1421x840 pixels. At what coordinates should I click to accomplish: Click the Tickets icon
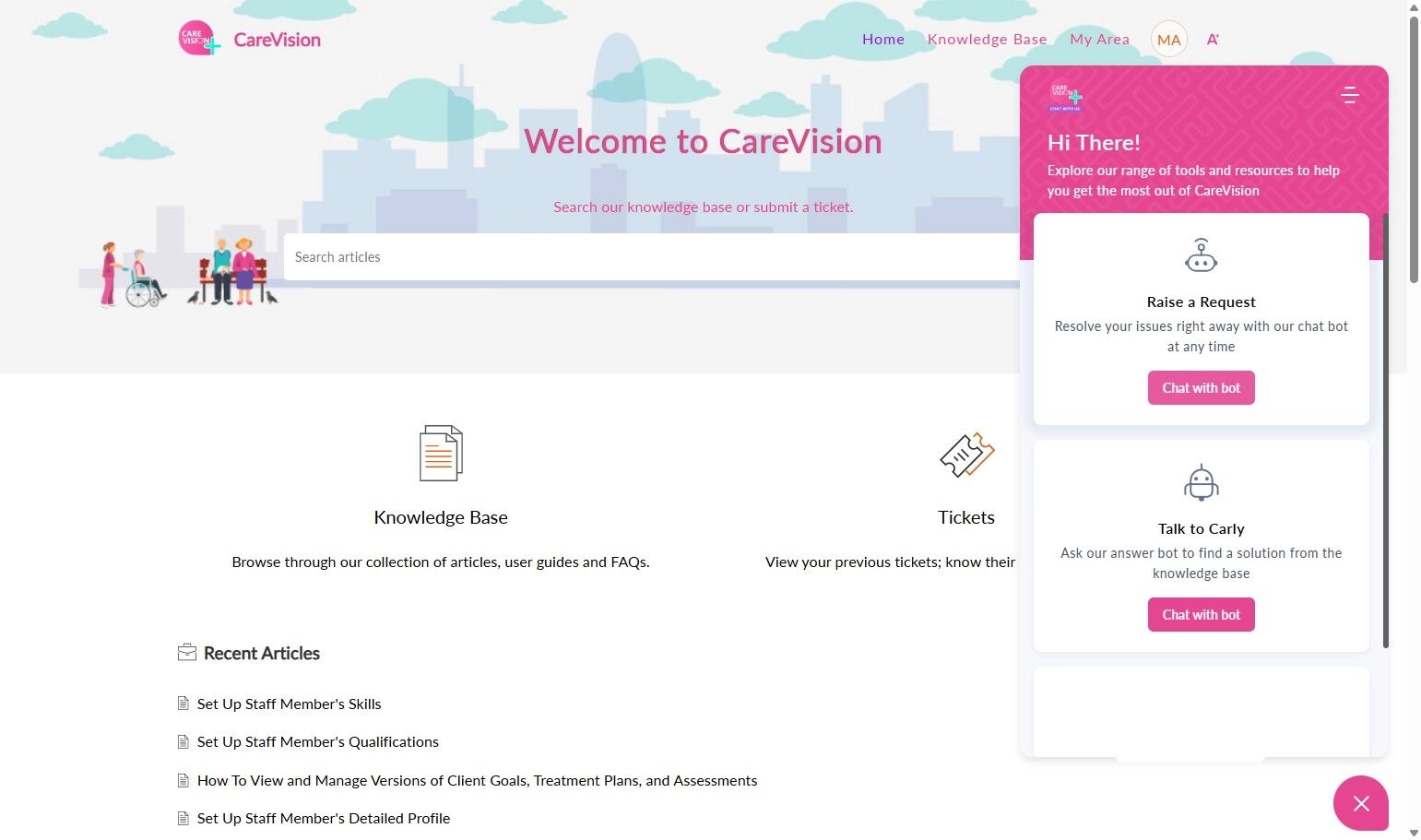[x=966, y=455]
